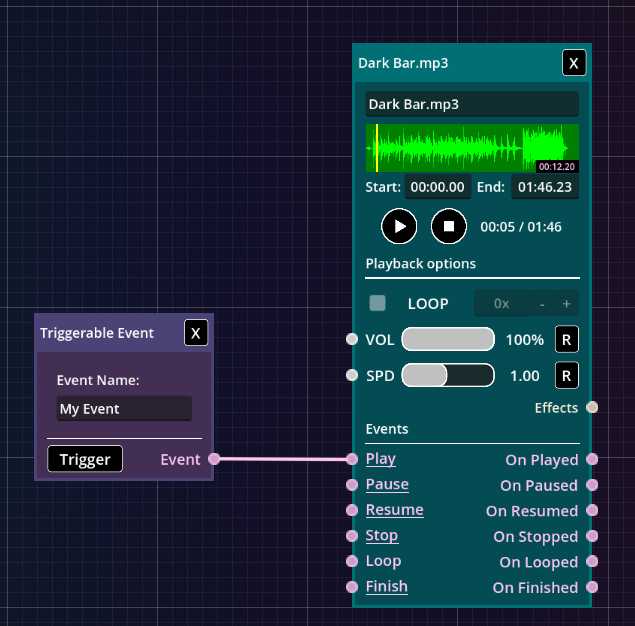Close the Dark Bar.mp3 node

click(x=573, y=63)
